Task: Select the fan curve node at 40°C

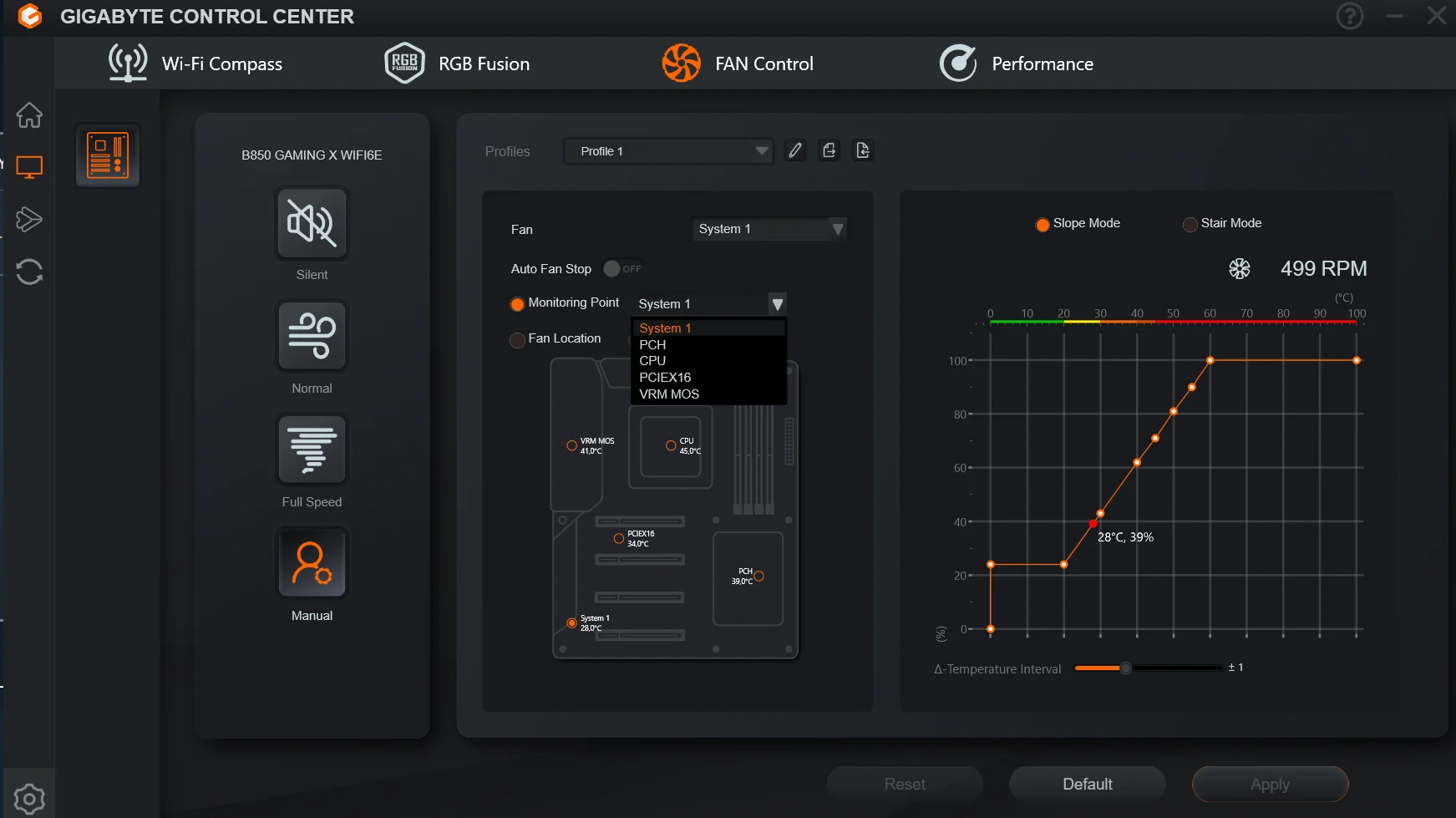Action: (x=1137, y=462)
